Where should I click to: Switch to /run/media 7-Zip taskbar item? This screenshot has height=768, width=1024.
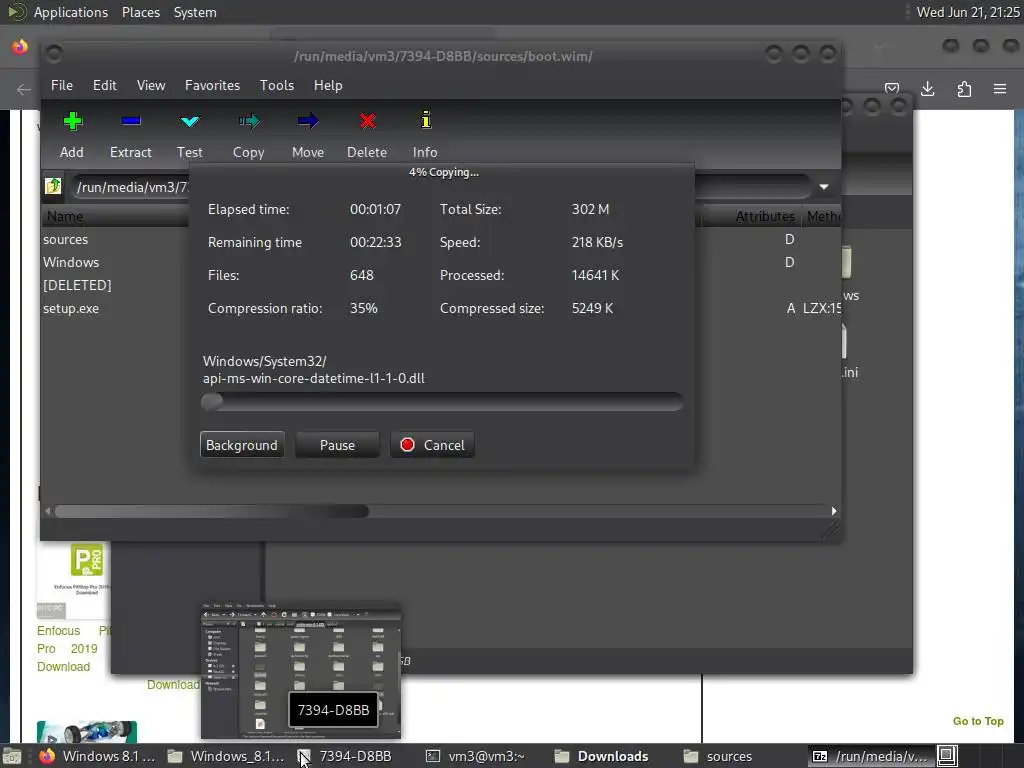click(869, 756)
